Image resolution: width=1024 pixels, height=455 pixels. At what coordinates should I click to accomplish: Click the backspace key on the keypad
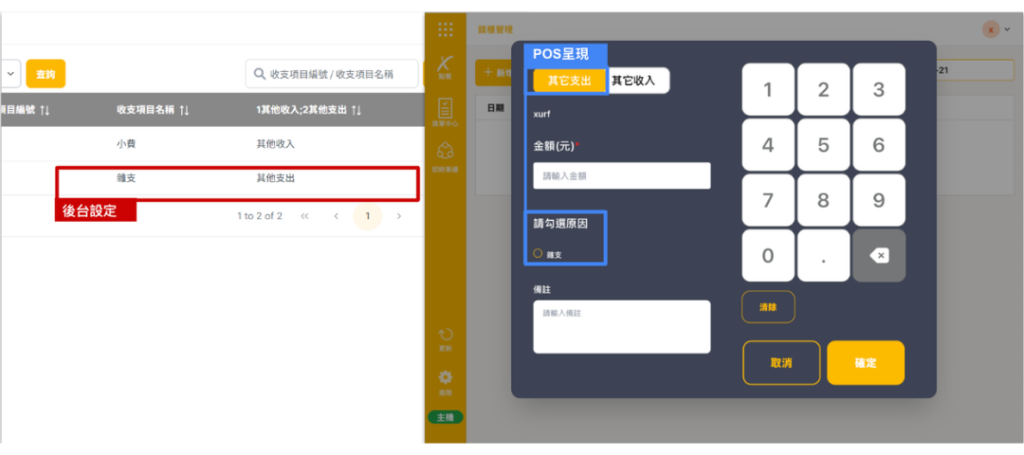pos(879,256)
